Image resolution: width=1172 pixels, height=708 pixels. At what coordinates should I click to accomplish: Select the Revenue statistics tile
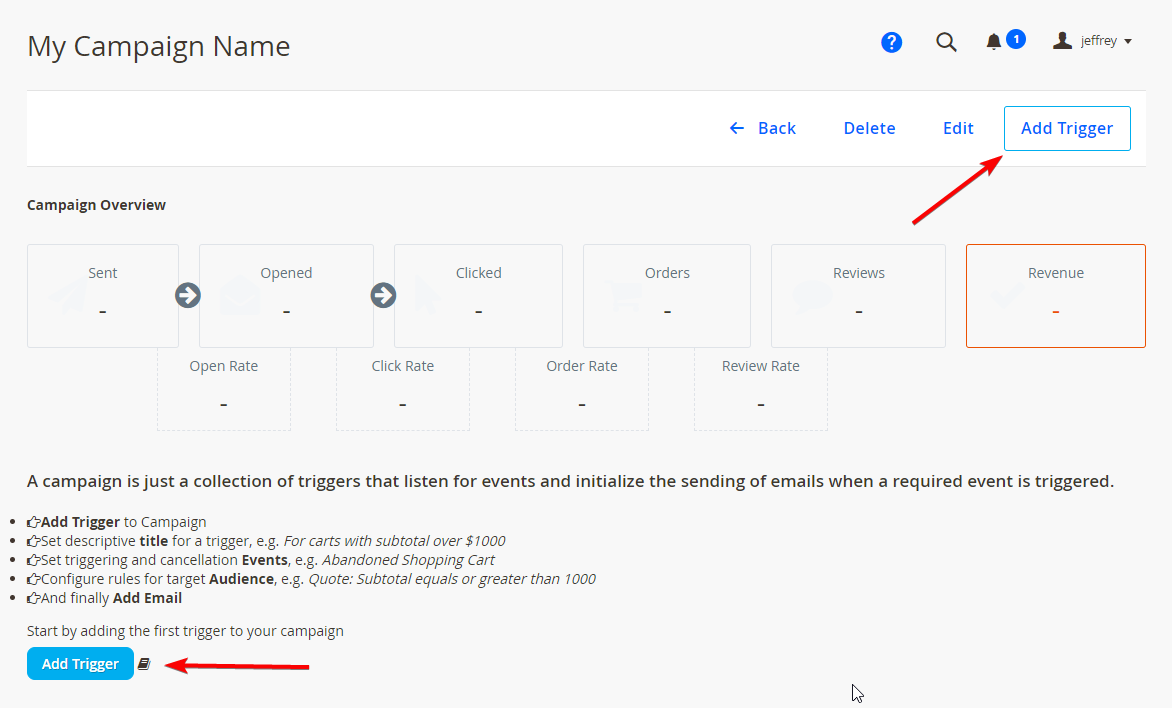[x=1055, y=296]
